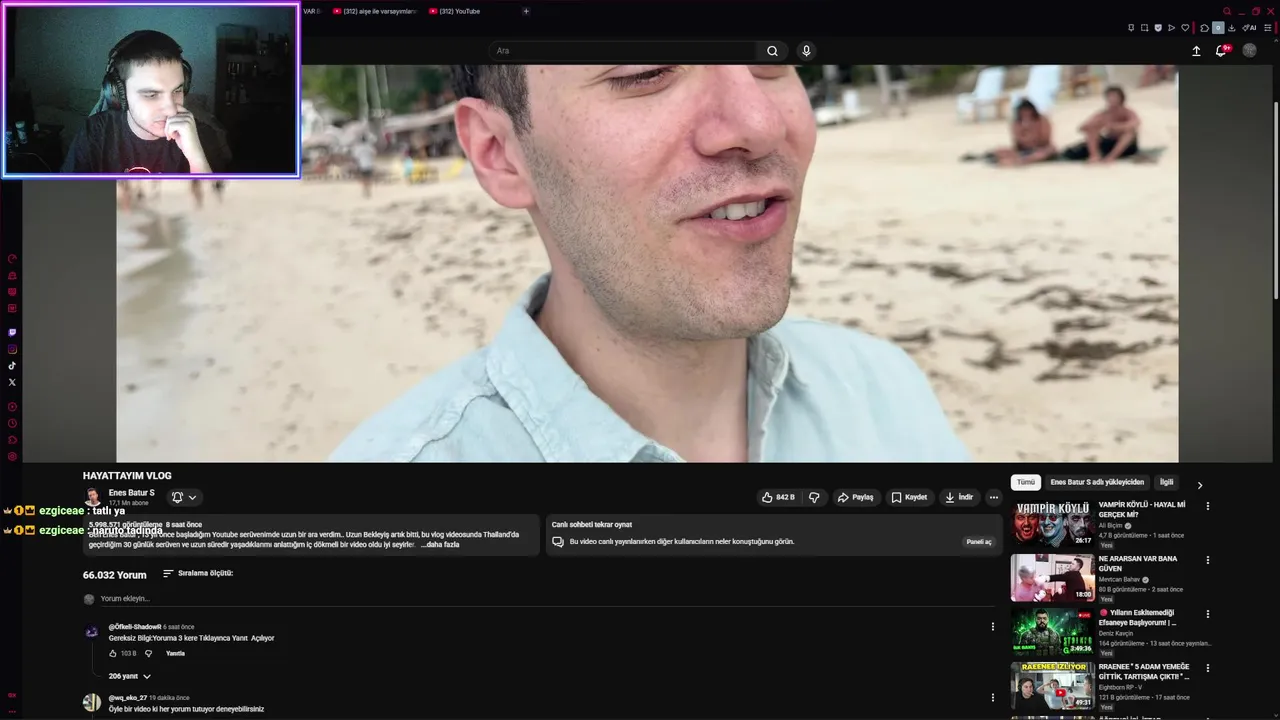Open @wq_eko_27 commenter profile
Image resolution: width=1280 pixels, height=720 pixels.
coord(128,698)
